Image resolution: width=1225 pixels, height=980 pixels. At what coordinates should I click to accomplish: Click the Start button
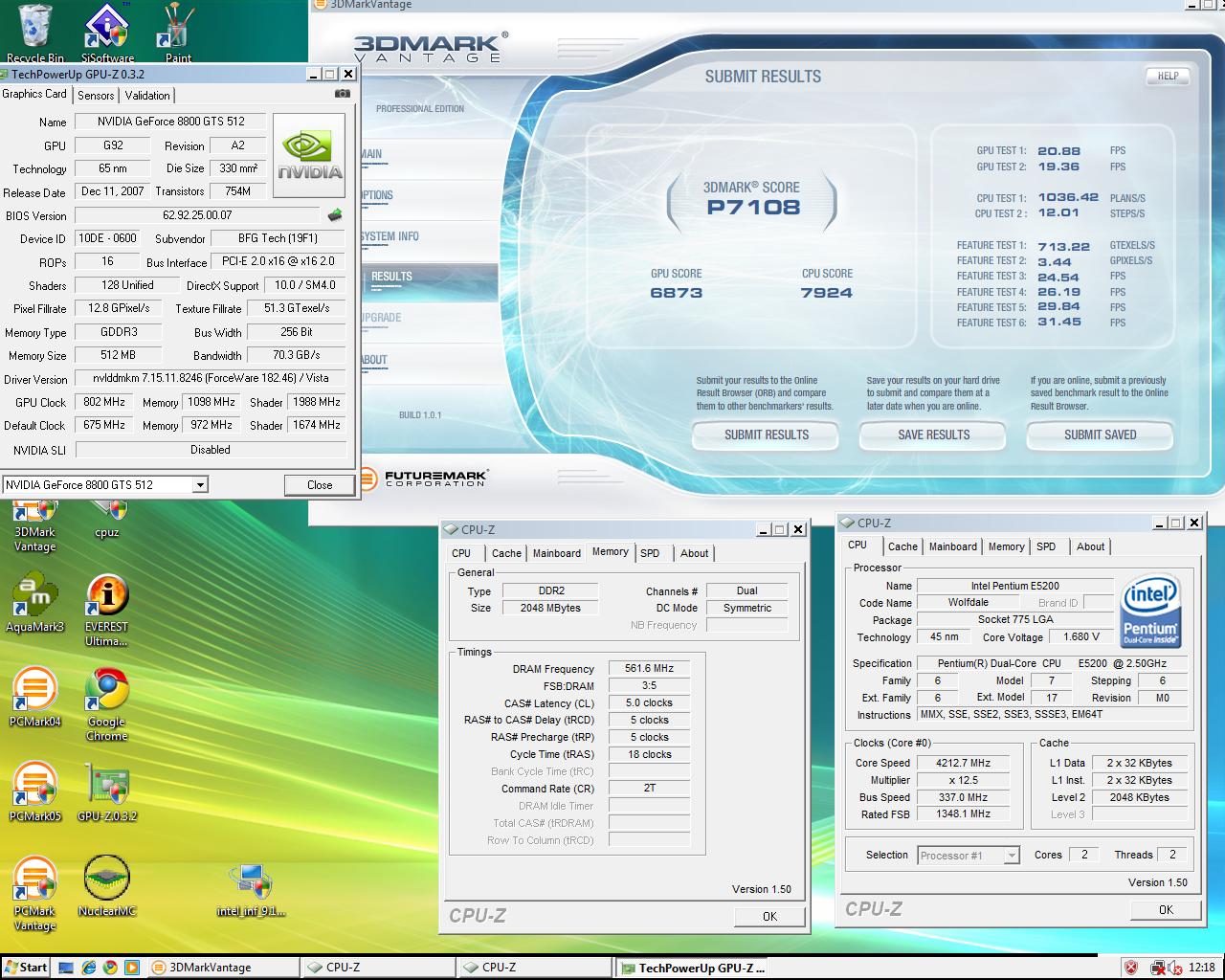[x=26, y=968]
